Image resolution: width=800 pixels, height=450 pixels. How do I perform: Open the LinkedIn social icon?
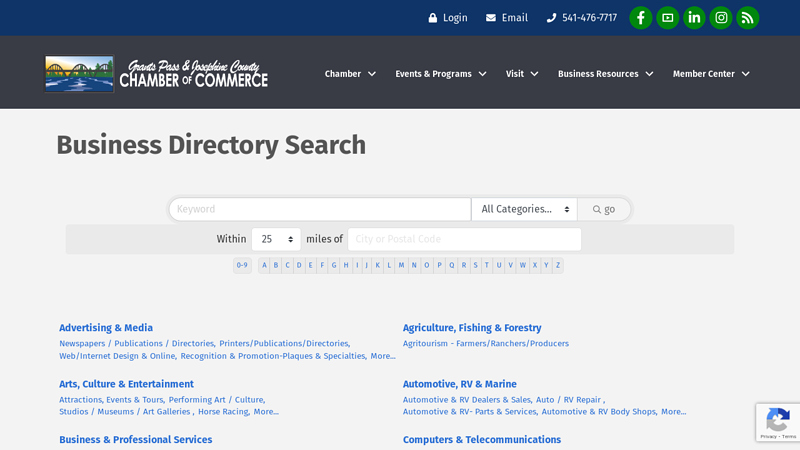point(694,18)
